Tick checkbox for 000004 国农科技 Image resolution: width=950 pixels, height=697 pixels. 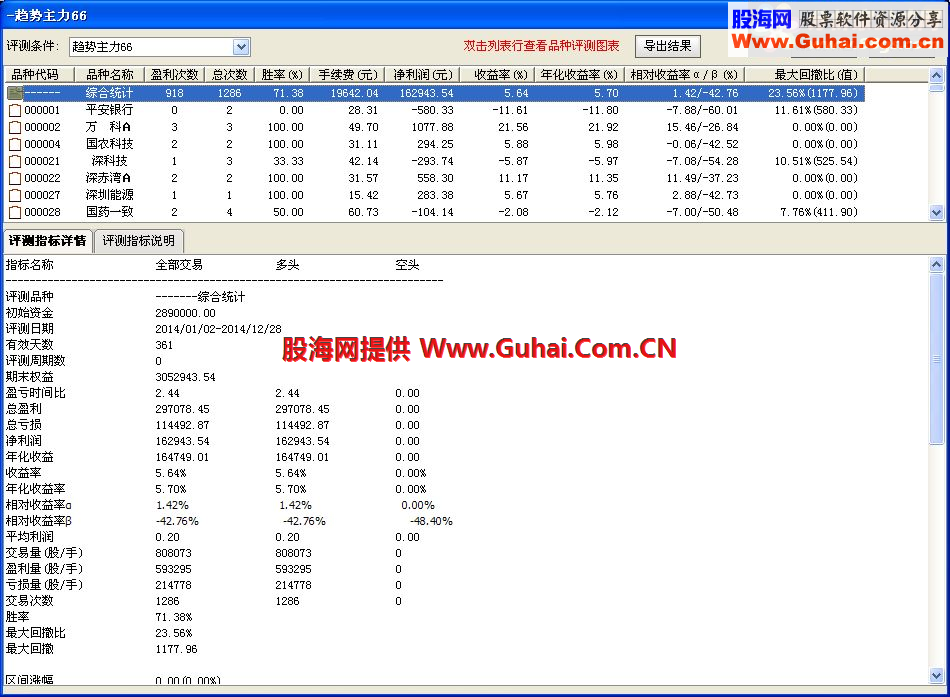[15, 144]
